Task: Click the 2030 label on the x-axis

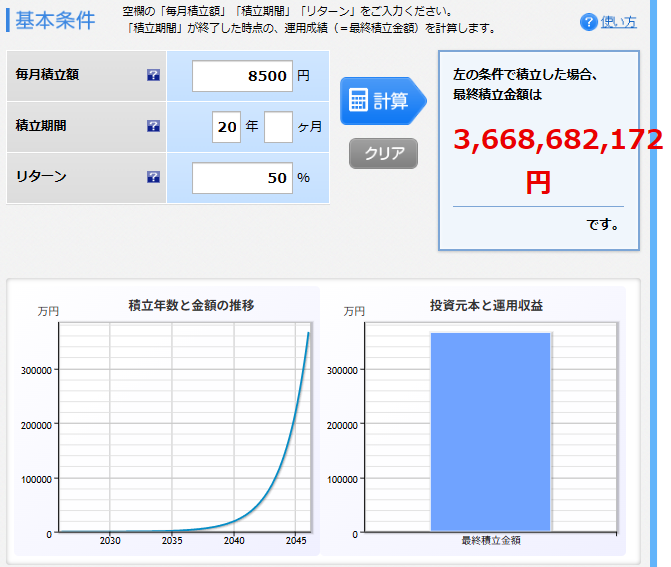Action: coord(110,541)
